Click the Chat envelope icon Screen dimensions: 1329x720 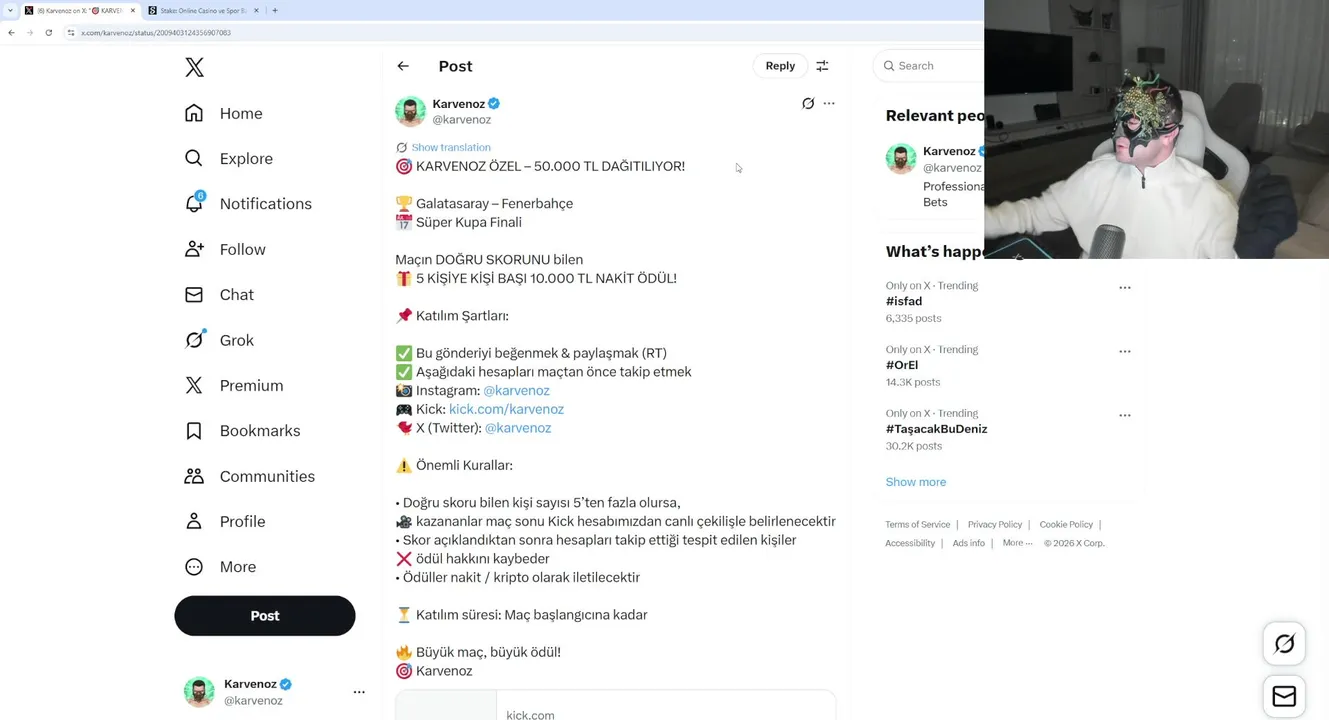[x=194, y=294]
